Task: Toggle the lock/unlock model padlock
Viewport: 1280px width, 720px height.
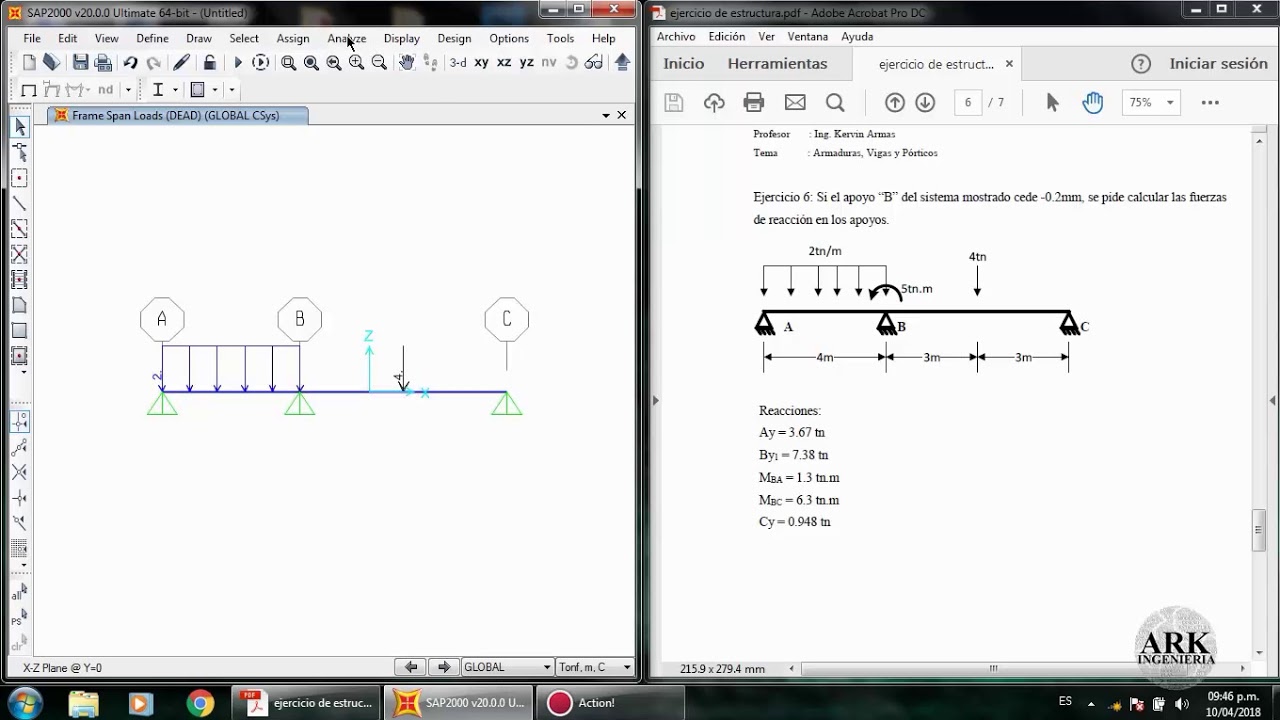Action: (210, 62)
